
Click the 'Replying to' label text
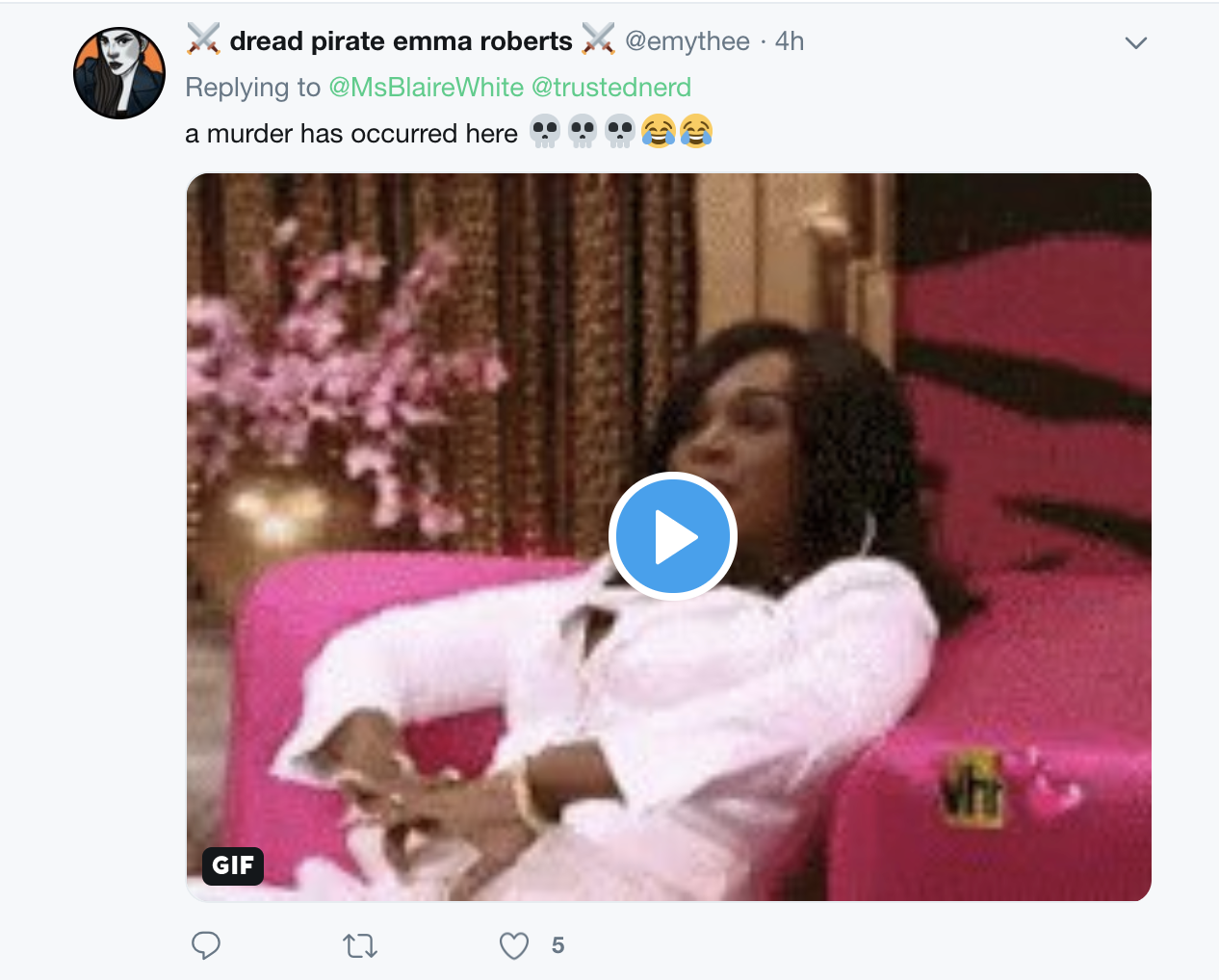(253, 88)
